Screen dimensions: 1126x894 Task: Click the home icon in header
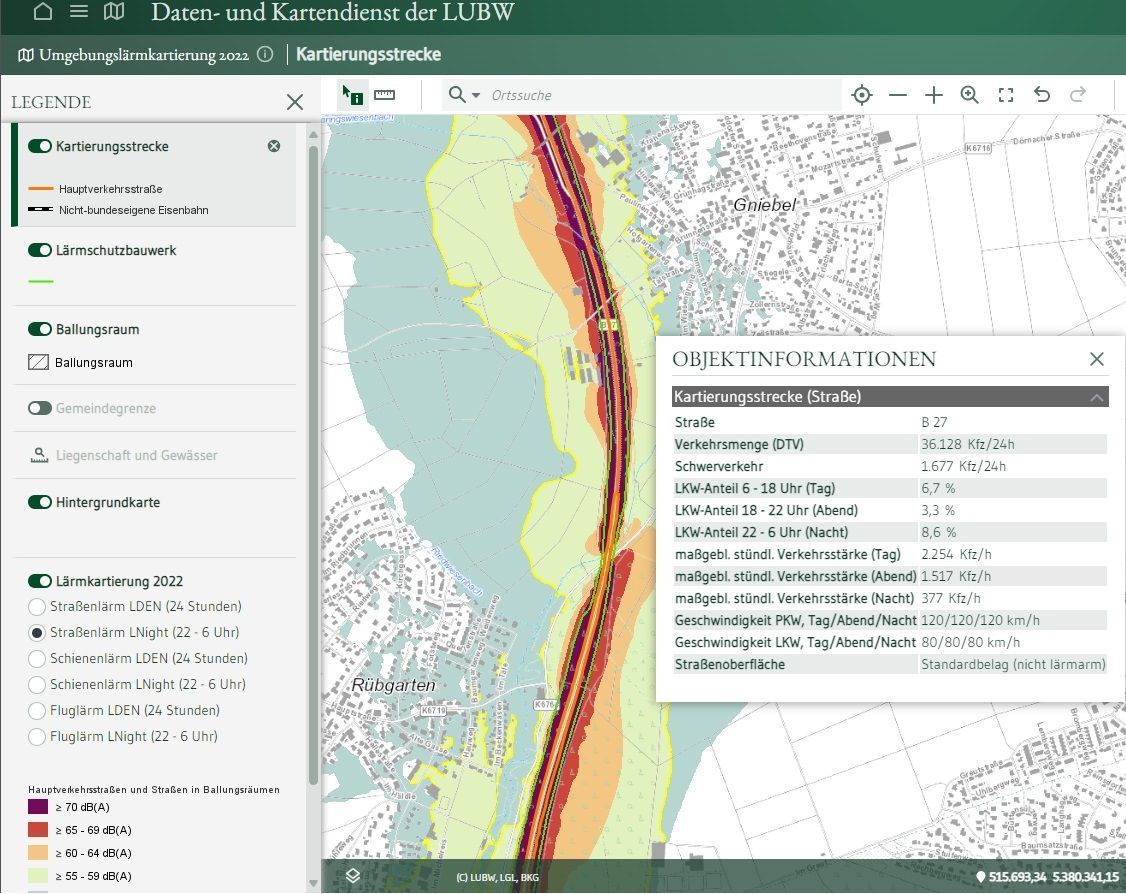point(43,12)
